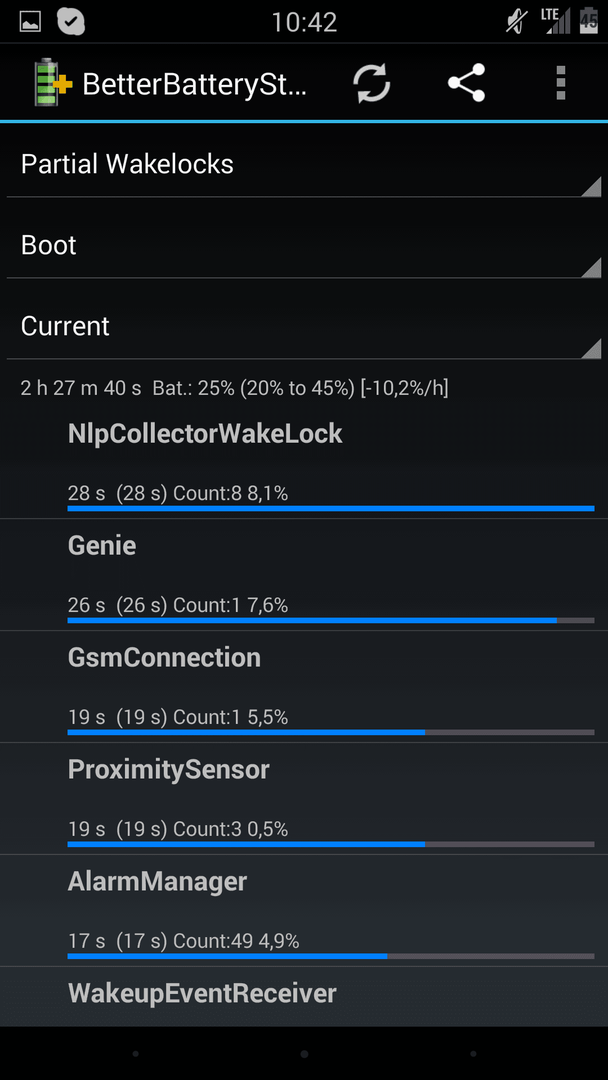Tap the checkmark notification icon

(x=70, y=21)
